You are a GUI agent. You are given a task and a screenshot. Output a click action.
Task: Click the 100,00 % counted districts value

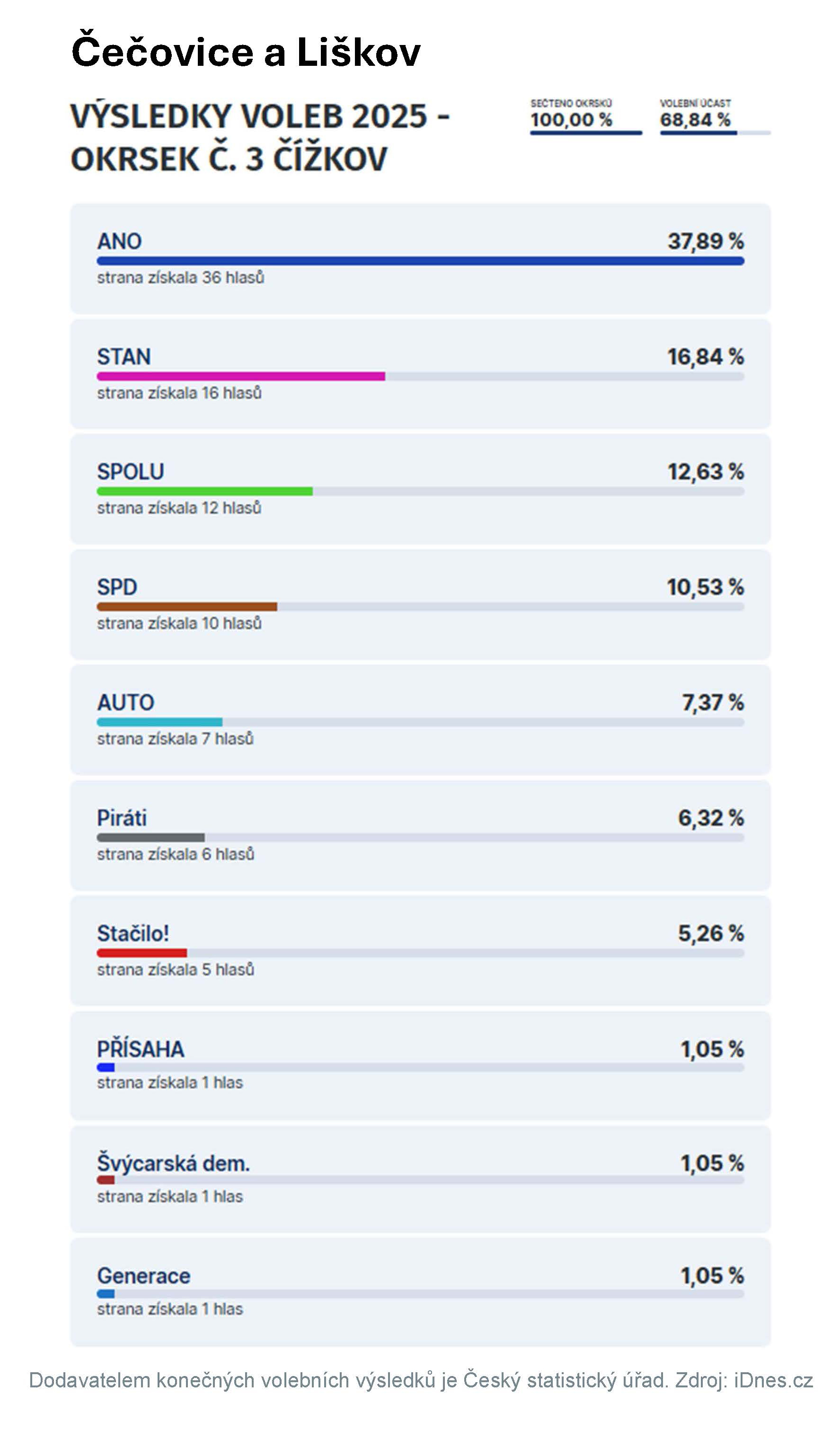point(571,120)
